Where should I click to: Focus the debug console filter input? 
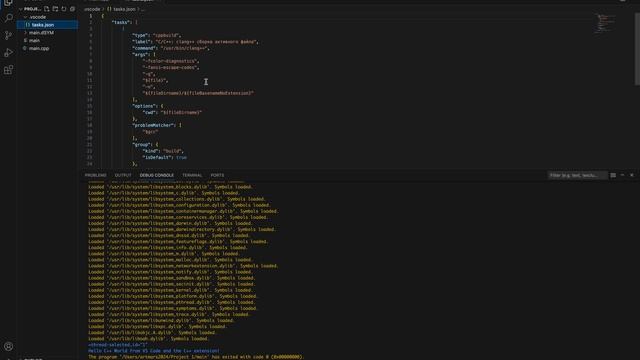coord(577,175)
